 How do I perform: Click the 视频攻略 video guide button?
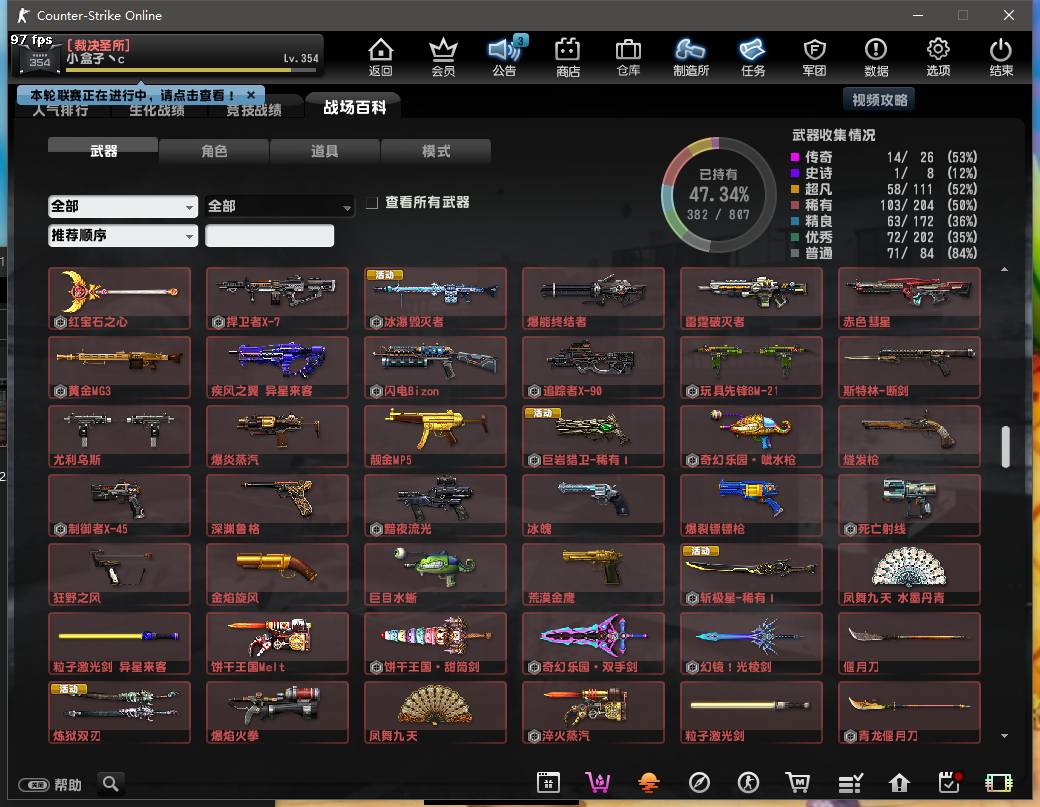click(879, 100)
